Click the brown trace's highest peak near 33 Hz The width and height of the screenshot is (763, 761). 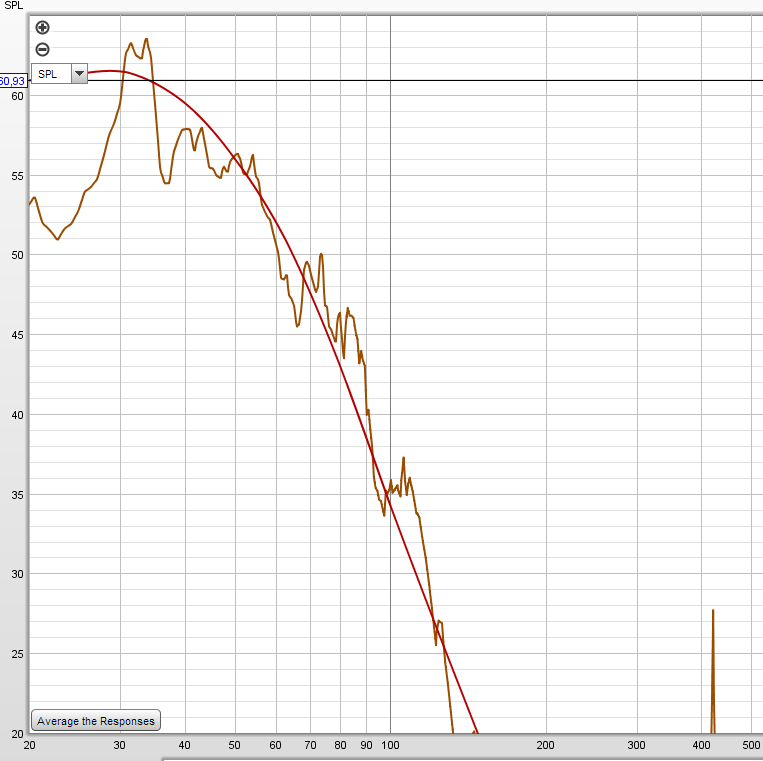[x=146, y=40]
